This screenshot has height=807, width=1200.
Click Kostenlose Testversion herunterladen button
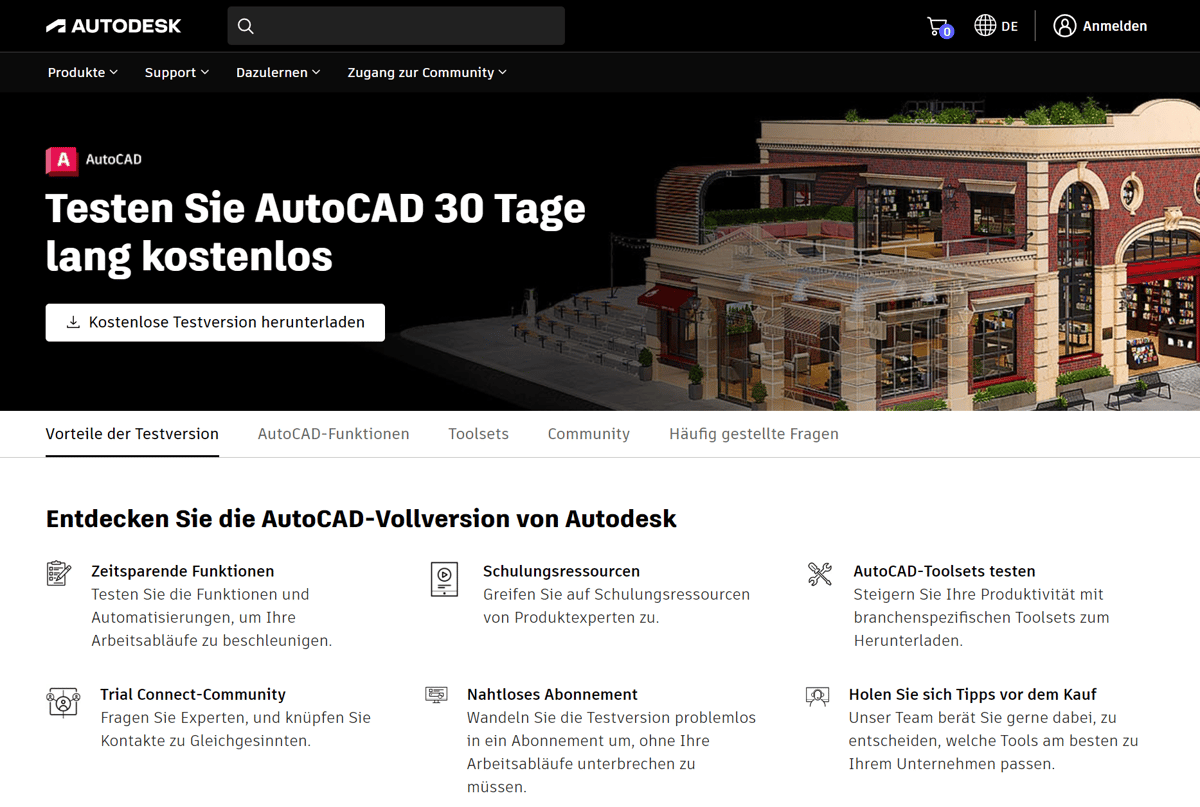pos(215,322)
